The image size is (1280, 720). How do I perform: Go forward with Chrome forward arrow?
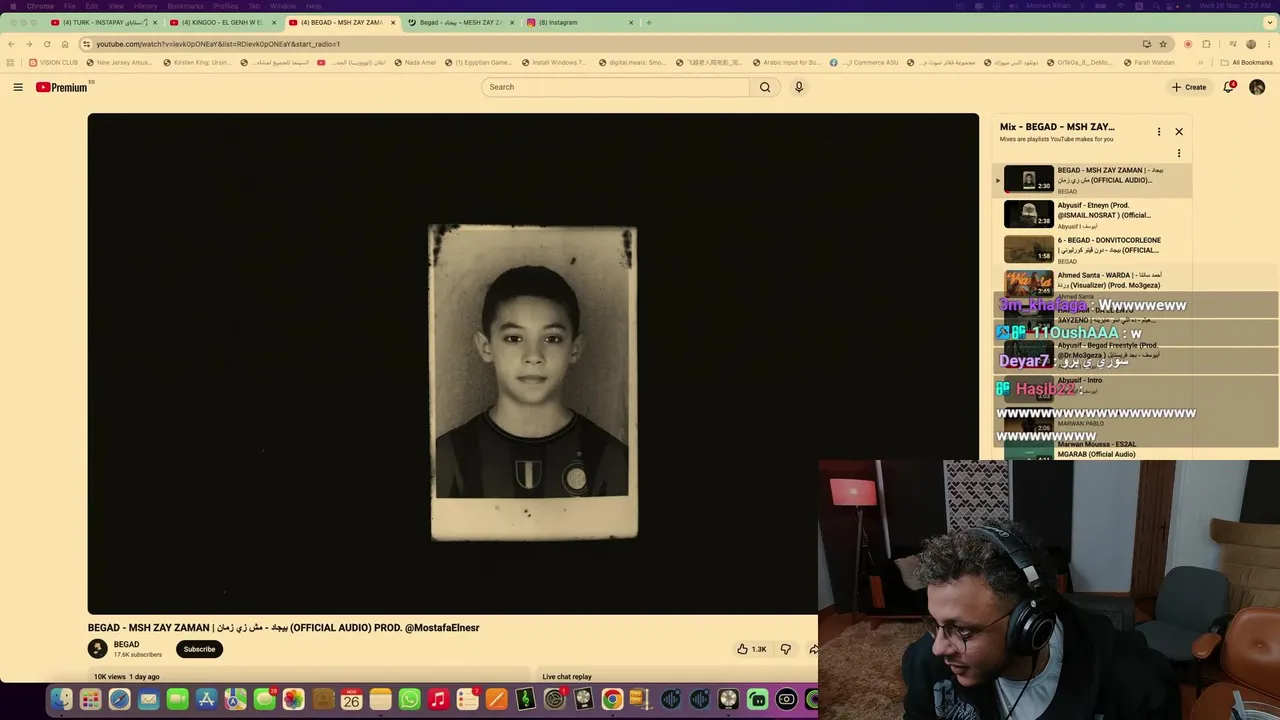(x=28, y=44)
